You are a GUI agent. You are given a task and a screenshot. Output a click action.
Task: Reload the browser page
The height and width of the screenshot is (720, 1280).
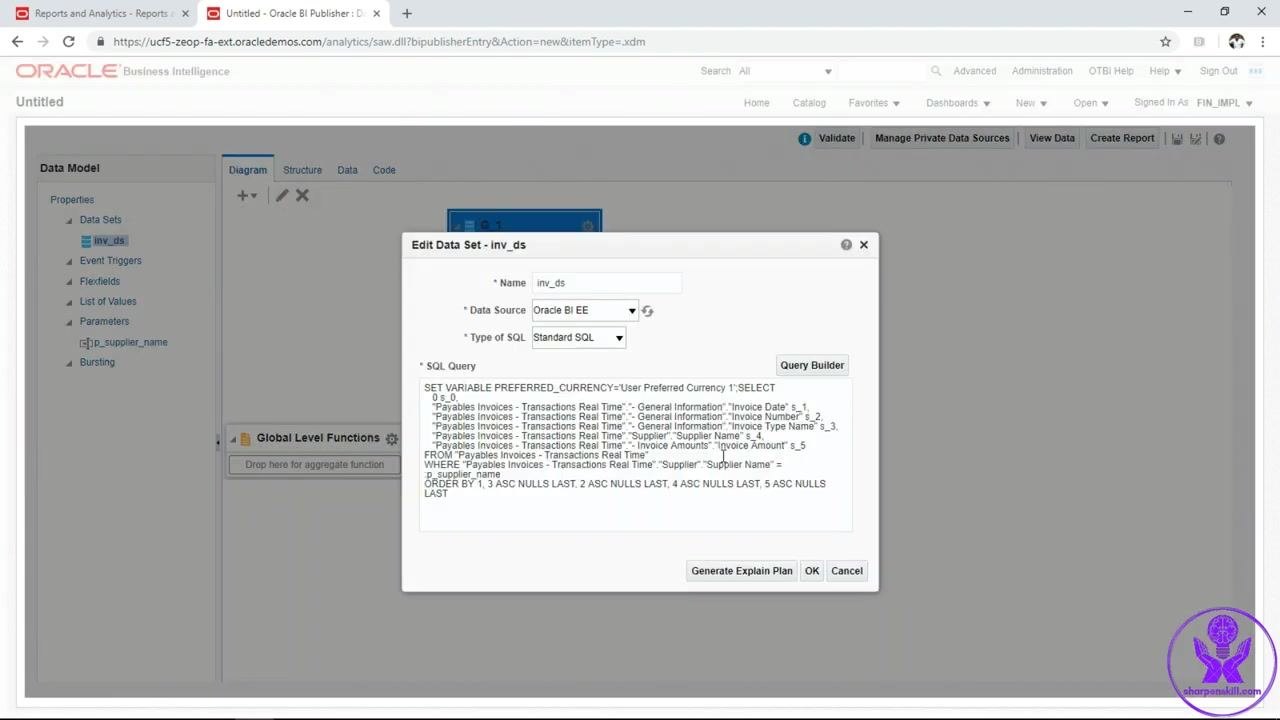(68, 42)
